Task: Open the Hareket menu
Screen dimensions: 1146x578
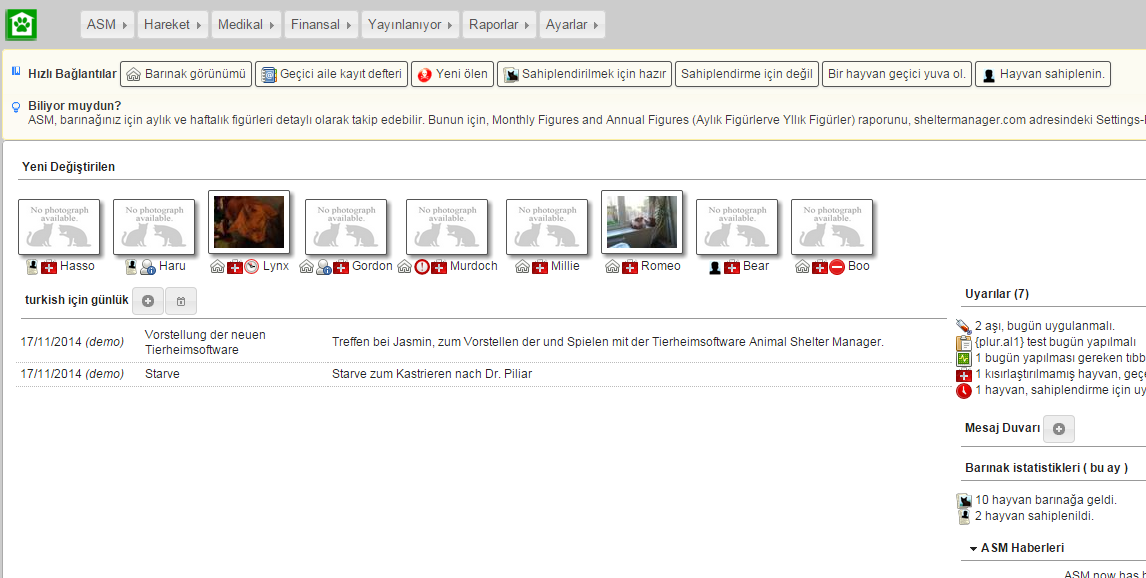Action: pyautogui.click(x=172, y=25)
